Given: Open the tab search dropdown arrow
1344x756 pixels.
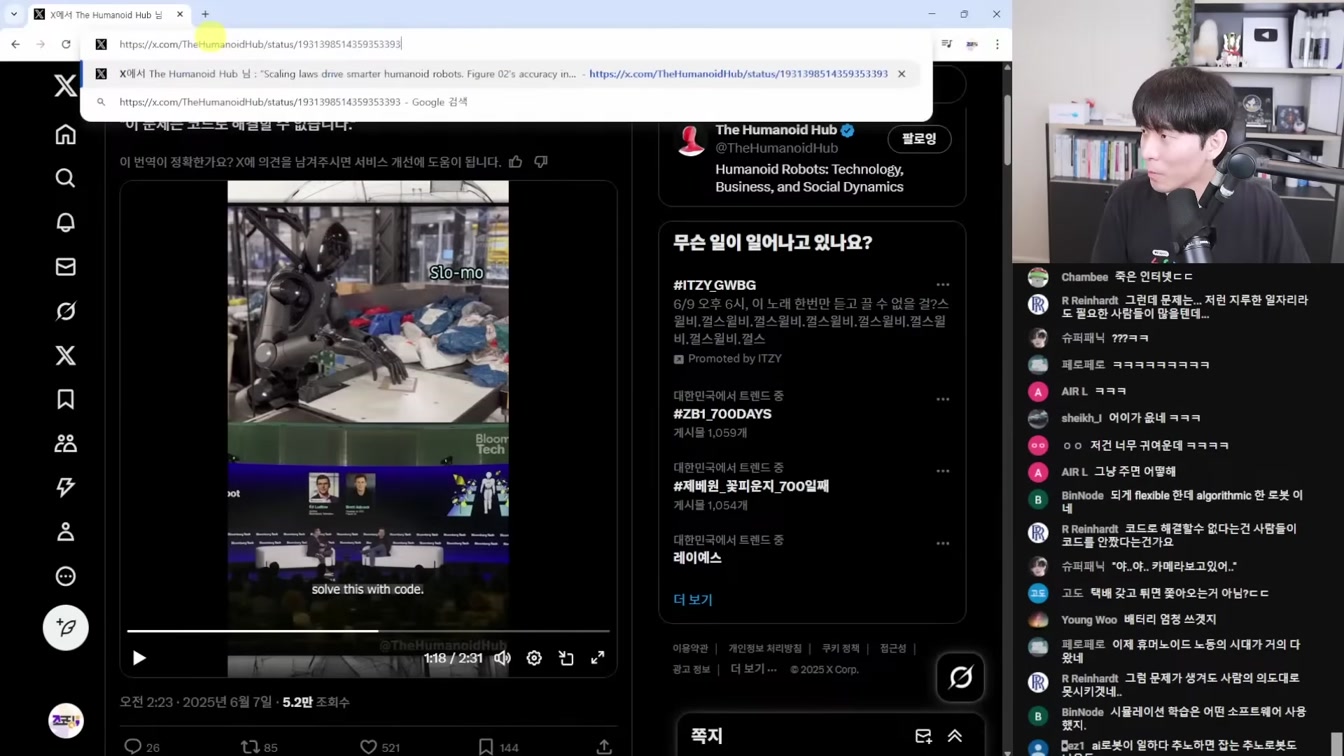Looking at the screenshot, I should (x=14, y=14).
